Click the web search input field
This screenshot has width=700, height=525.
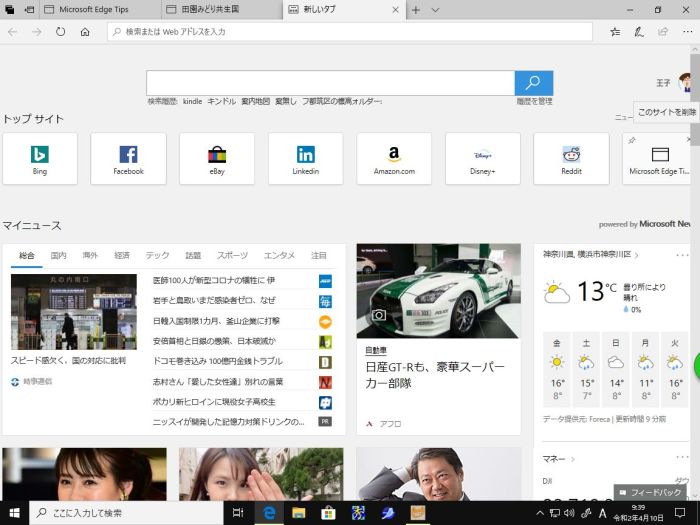330,83
